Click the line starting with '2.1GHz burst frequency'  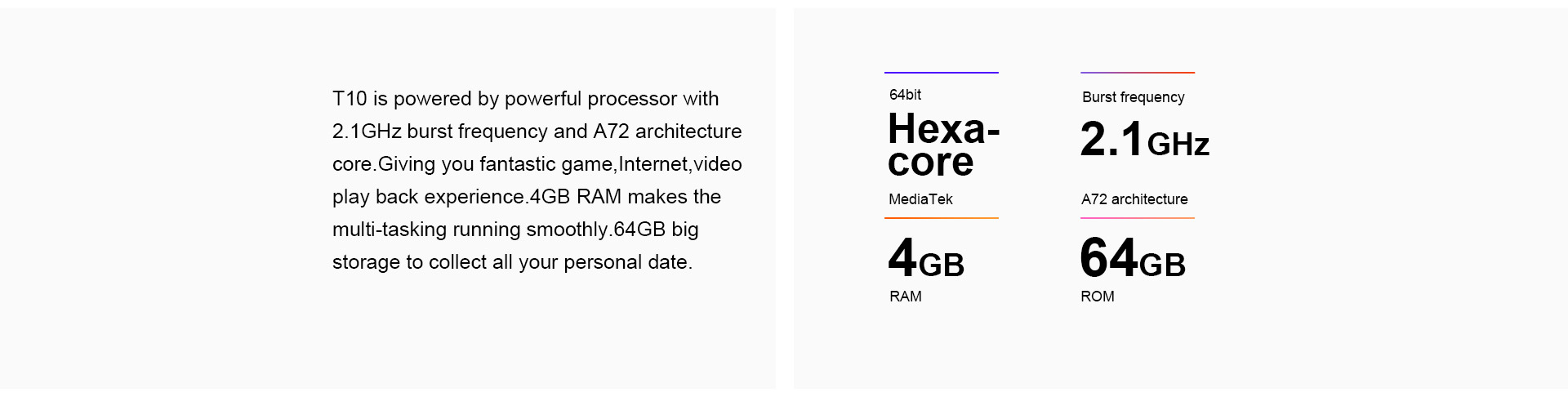(x=537, y=132)
